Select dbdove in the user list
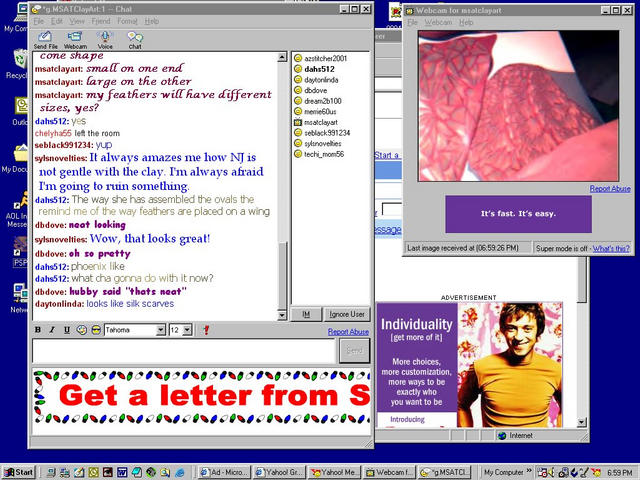 pyautogui.click(x=316, y=90)
